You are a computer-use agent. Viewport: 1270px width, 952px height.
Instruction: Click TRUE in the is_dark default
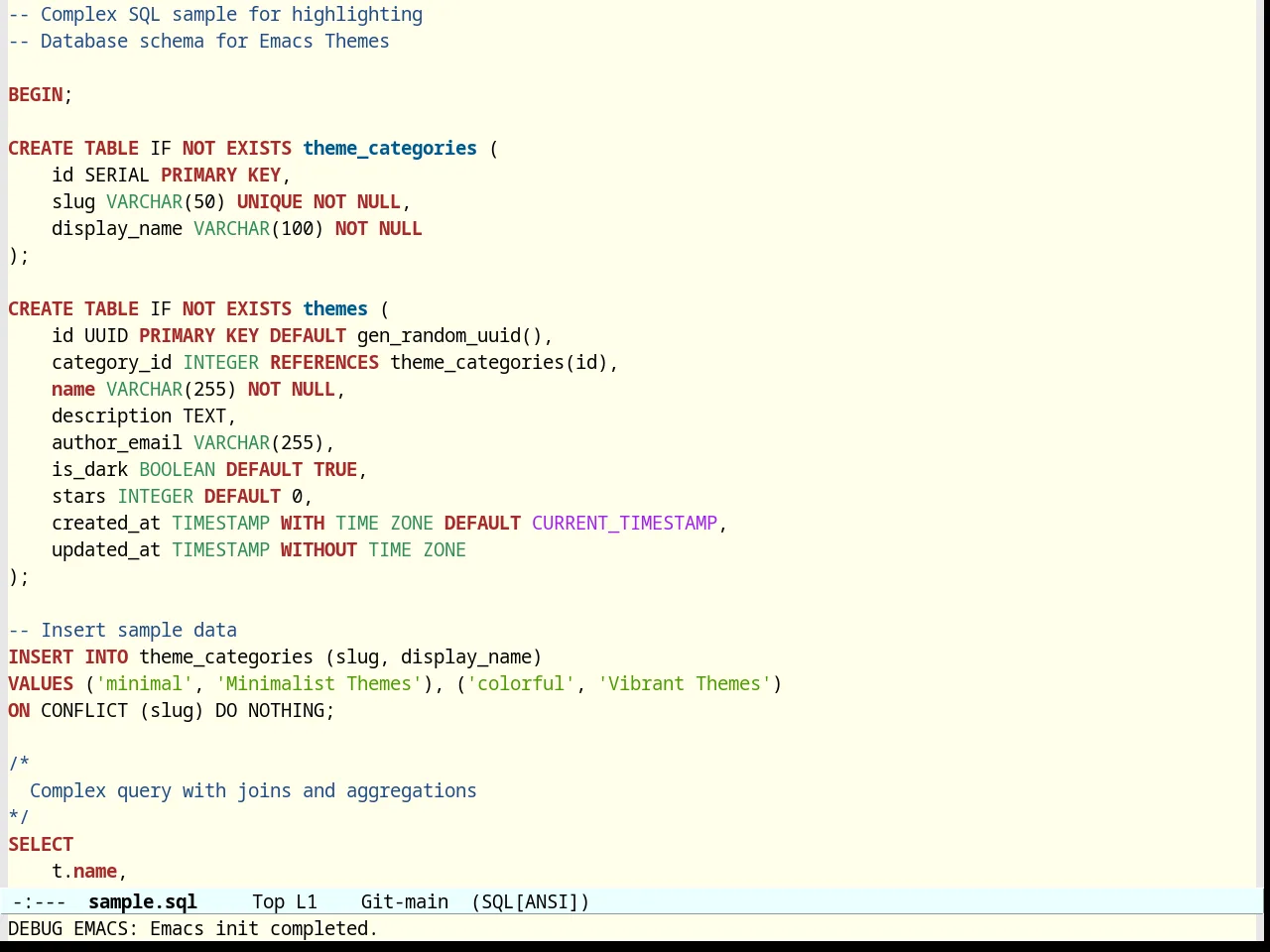click(x=335, y=469)
